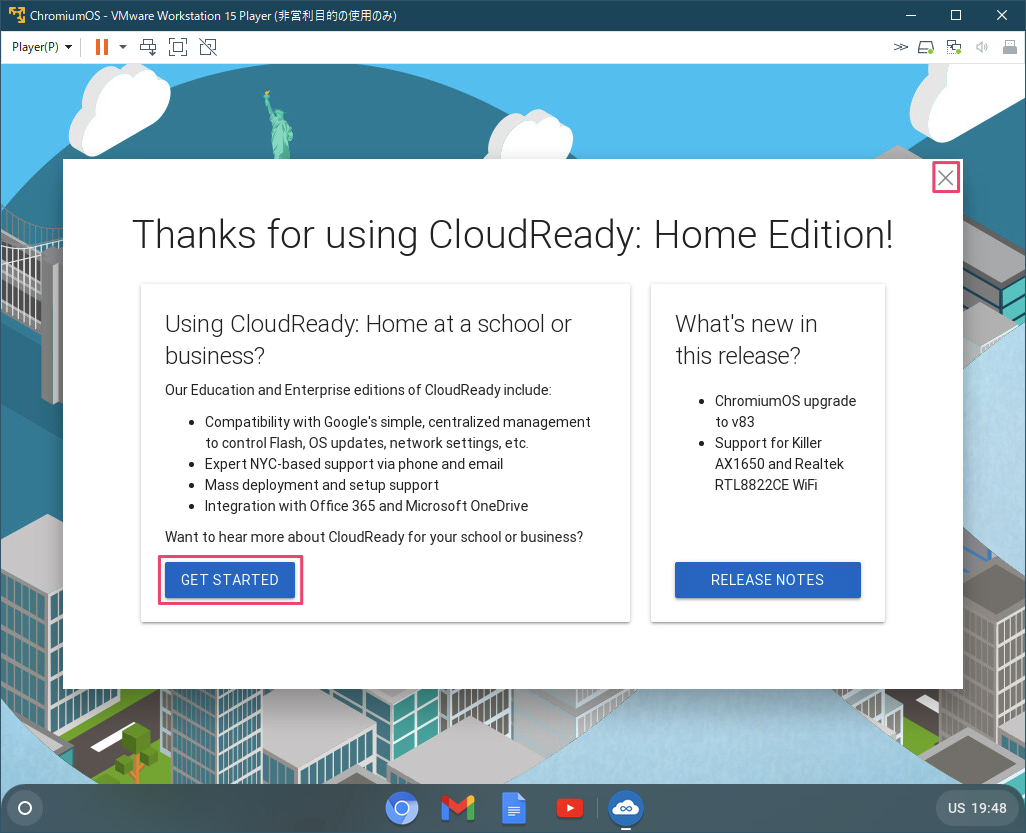Enter full screen mode
The image size is (1026, 833).
click(178, 47)
